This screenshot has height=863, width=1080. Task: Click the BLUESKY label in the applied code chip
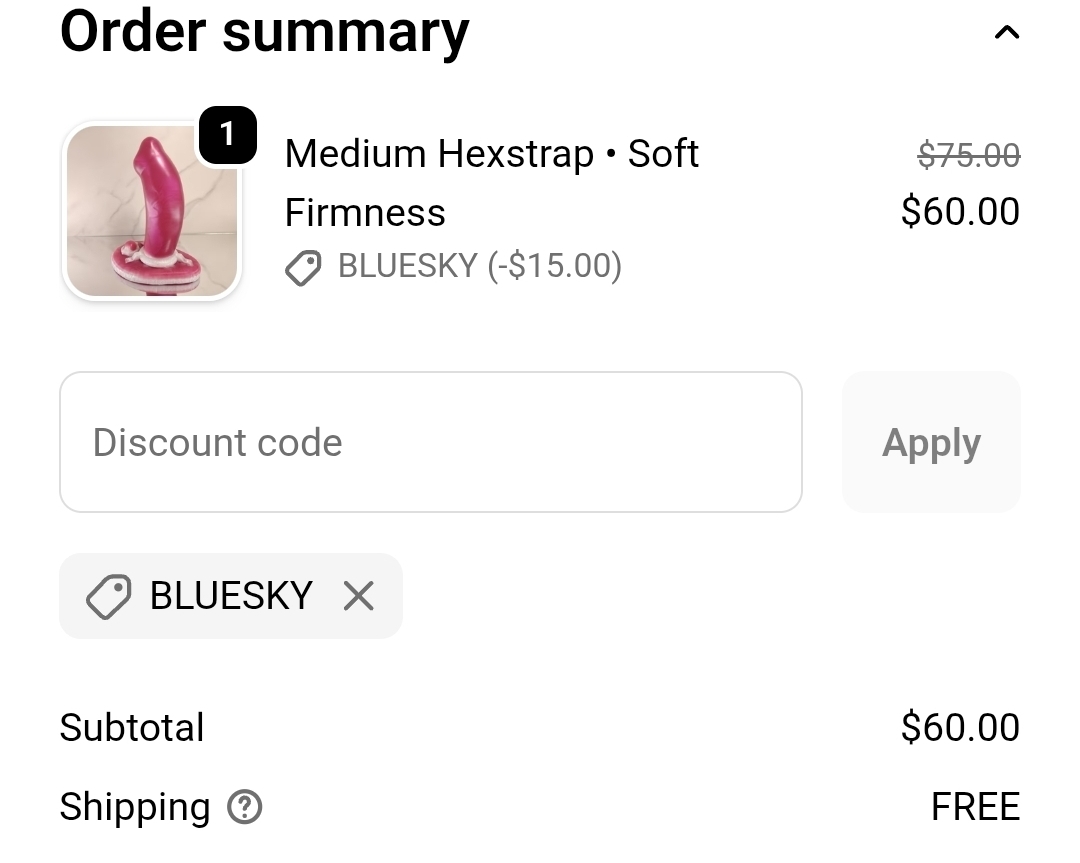[x=231, y=596]
